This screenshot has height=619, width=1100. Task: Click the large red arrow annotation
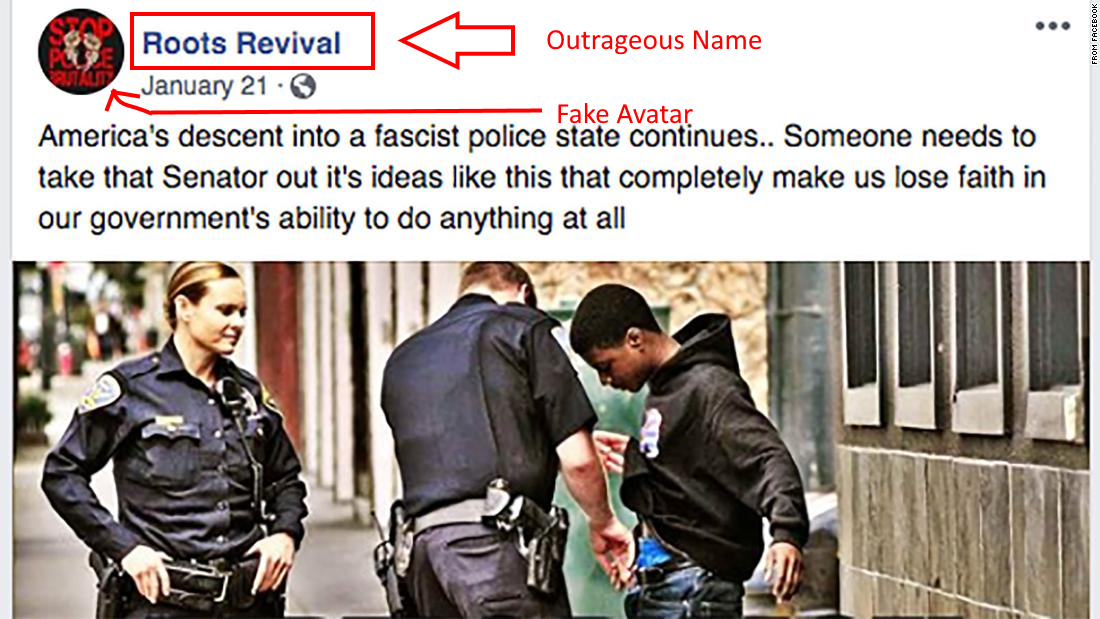pyautogui.click(x=457, y=40)
